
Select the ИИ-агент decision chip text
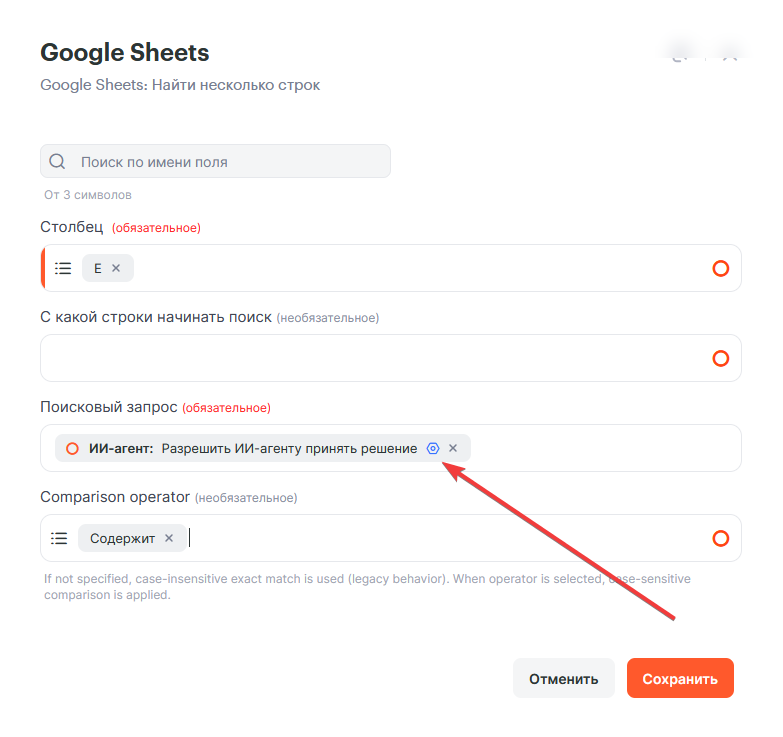[x=253, y=448]
